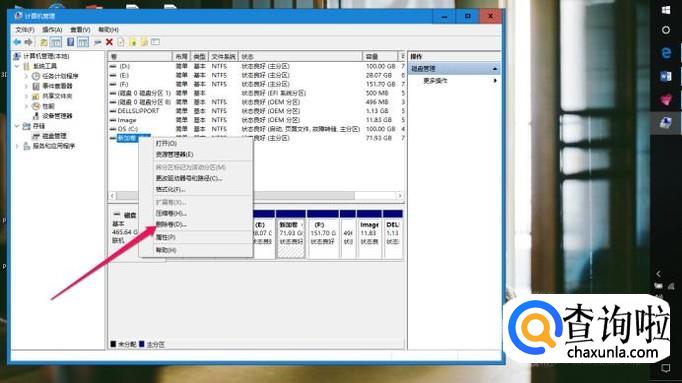Click the Up one level folder icon
The width and height of the screenshot is (682, 383).
click(44, 42)
